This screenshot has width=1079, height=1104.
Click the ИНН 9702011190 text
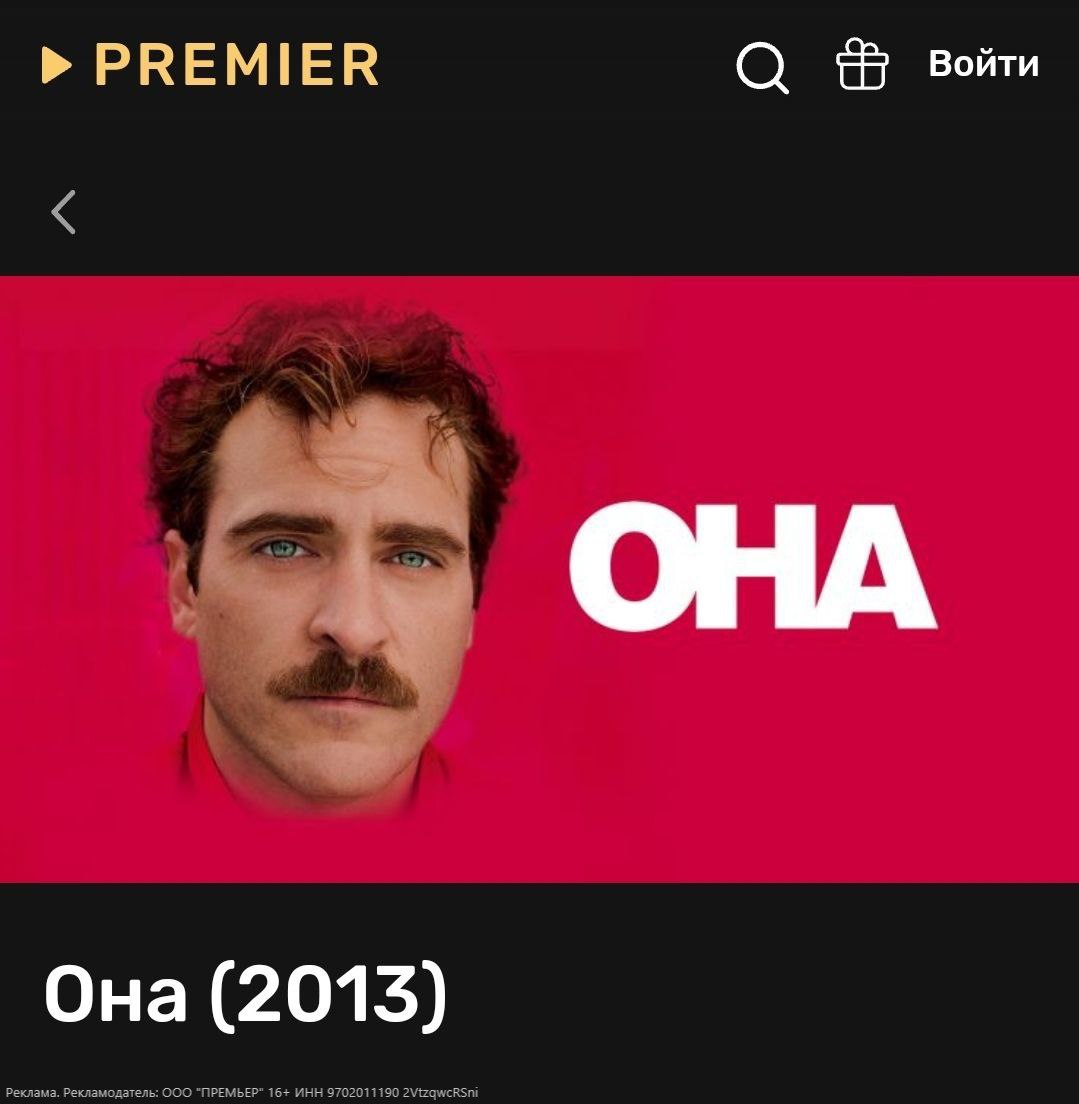click(347, 1093)
